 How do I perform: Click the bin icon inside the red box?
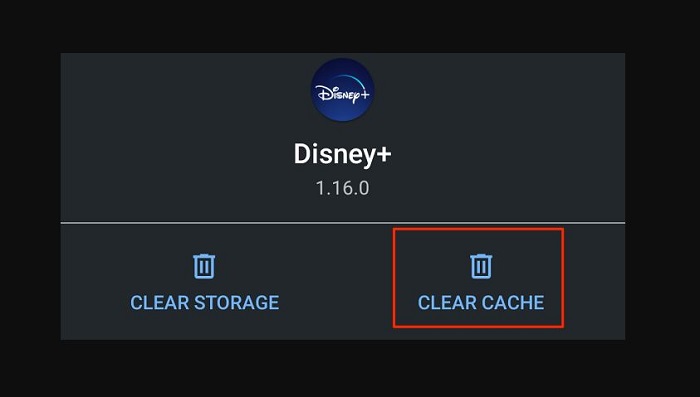(x=481, y=266)
